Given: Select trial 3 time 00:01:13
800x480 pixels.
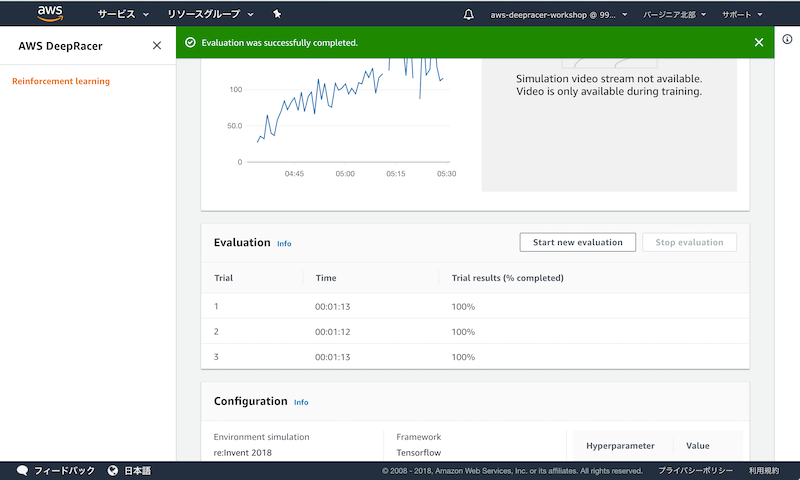Looking at the screenshot, I should pos(333,357).
